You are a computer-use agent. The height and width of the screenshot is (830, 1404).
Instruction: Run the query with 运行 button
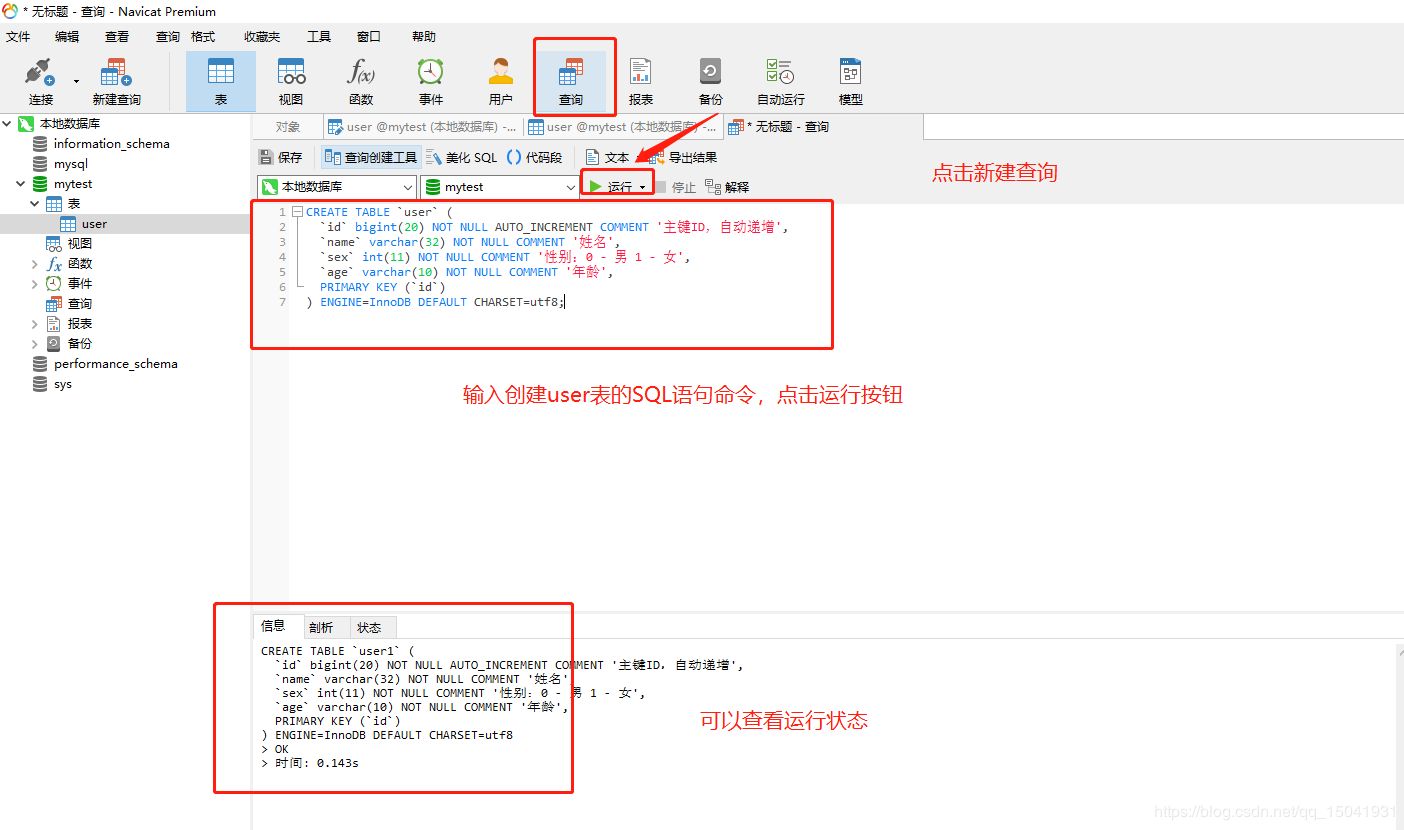[x=611, y=187]
